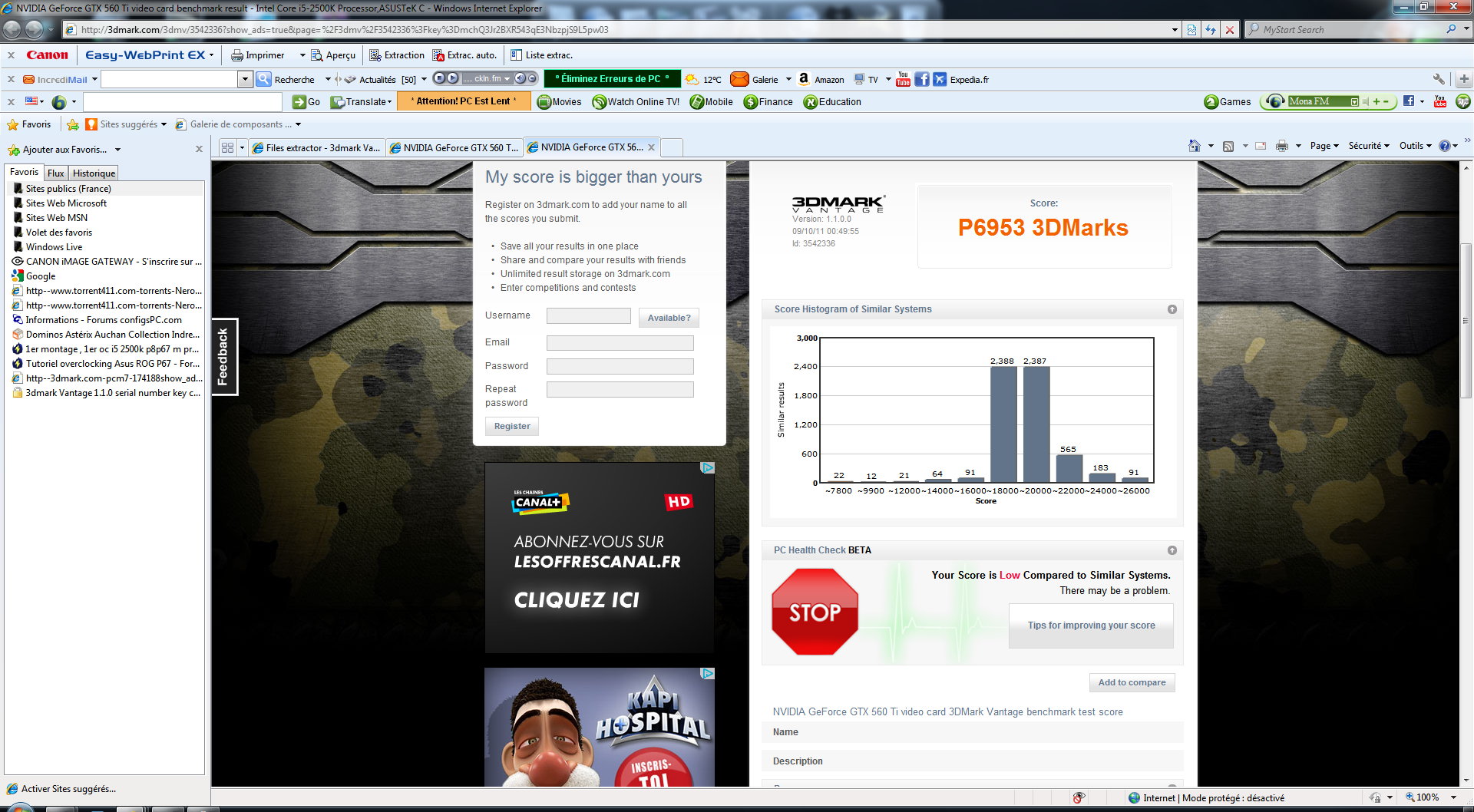The height and width of the screenshot is (812, 1474).
Task: Switch to the Historique tab
Action: pos(94,173)
